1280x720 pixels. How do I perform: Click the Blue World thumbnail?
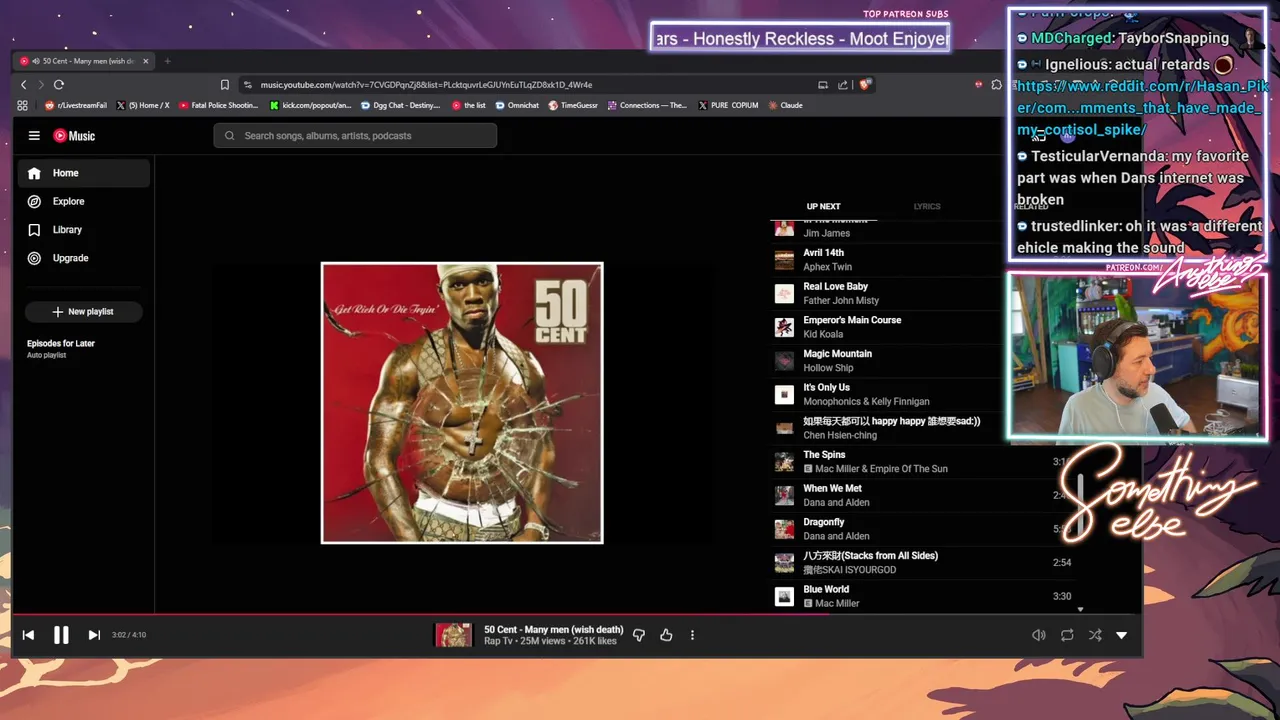click(x=784, y=597)
